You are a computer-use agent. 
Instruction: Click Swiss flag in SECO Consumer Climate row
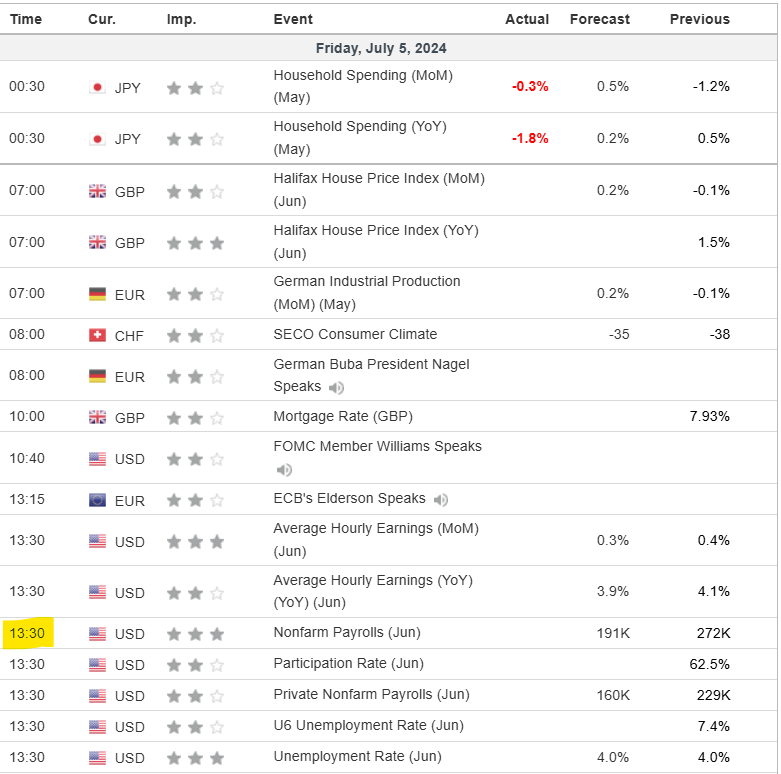click(97, 335)
